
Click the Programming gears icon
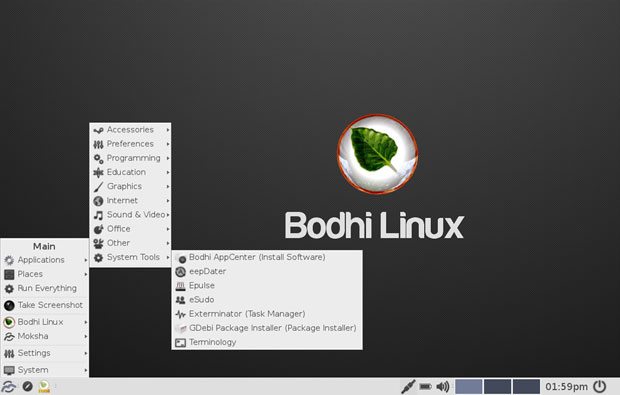(x=98, y=159)
